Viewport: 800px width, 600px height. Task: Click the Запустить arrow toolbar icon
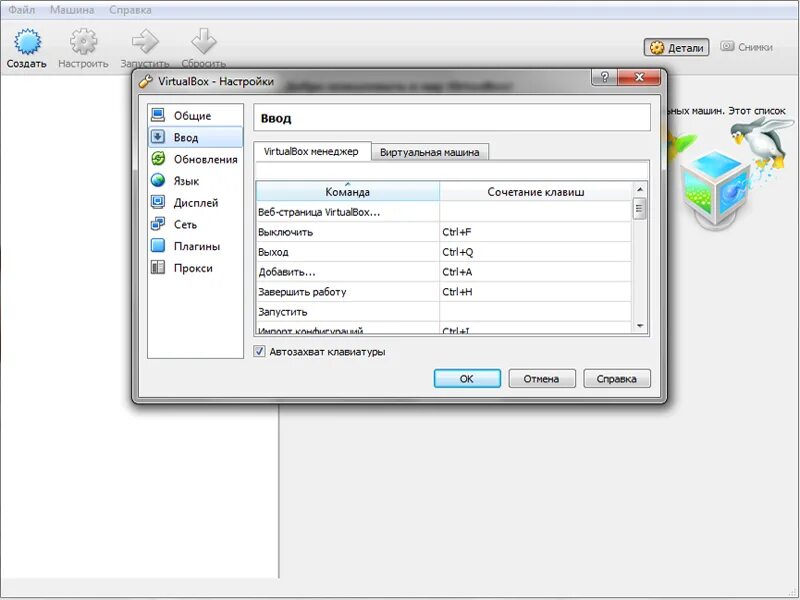point(145,41)
